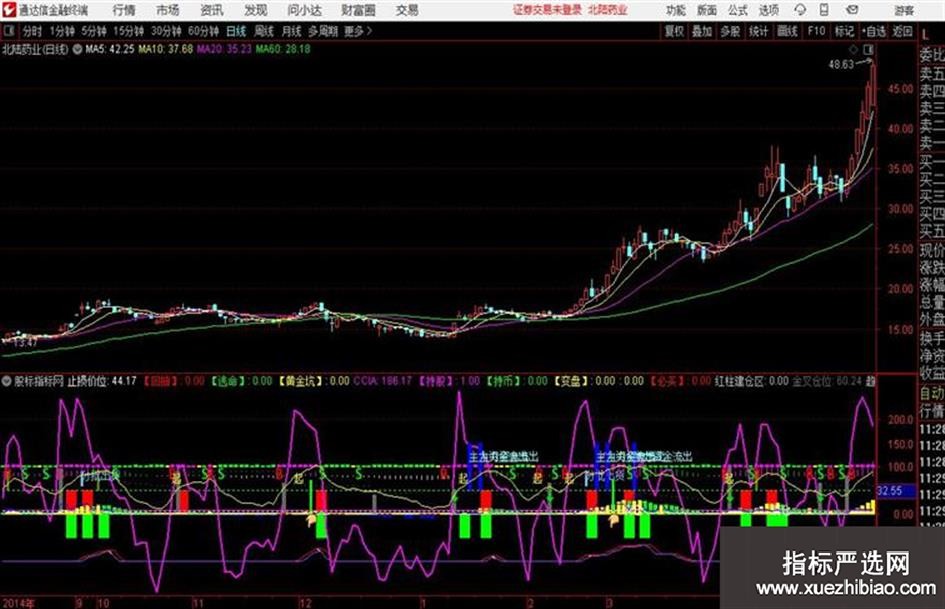Click the 多股 multi-stock toolbar button

(x=730, y=31)
